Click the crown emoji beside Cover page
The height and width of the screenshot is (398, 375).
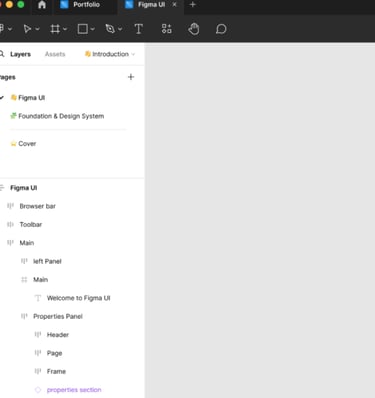[x=13, y=144]
